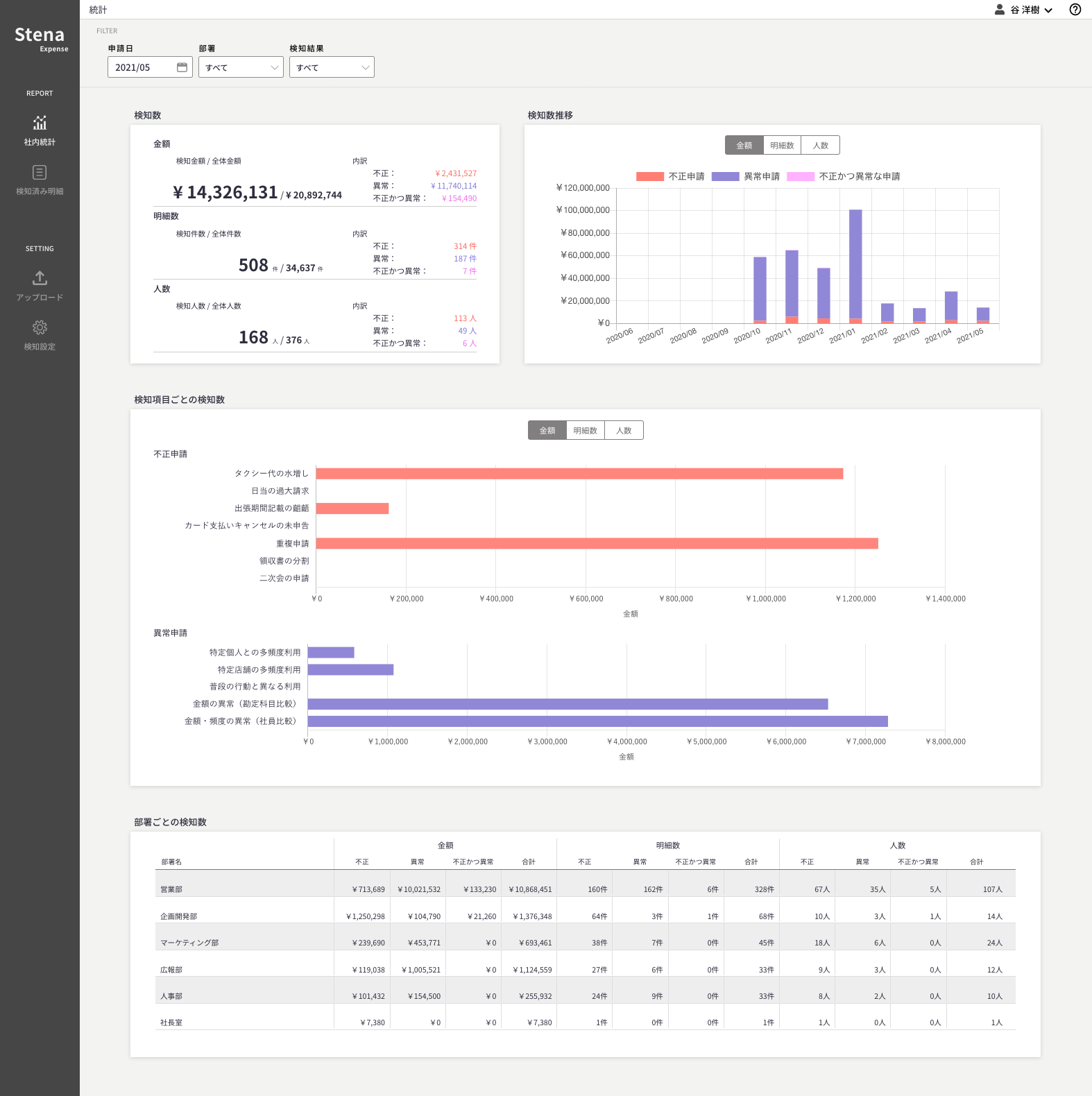Open the アップロード upload icon
Viewport: 1092px width, 1096px height.
click(x=40, y=278)
